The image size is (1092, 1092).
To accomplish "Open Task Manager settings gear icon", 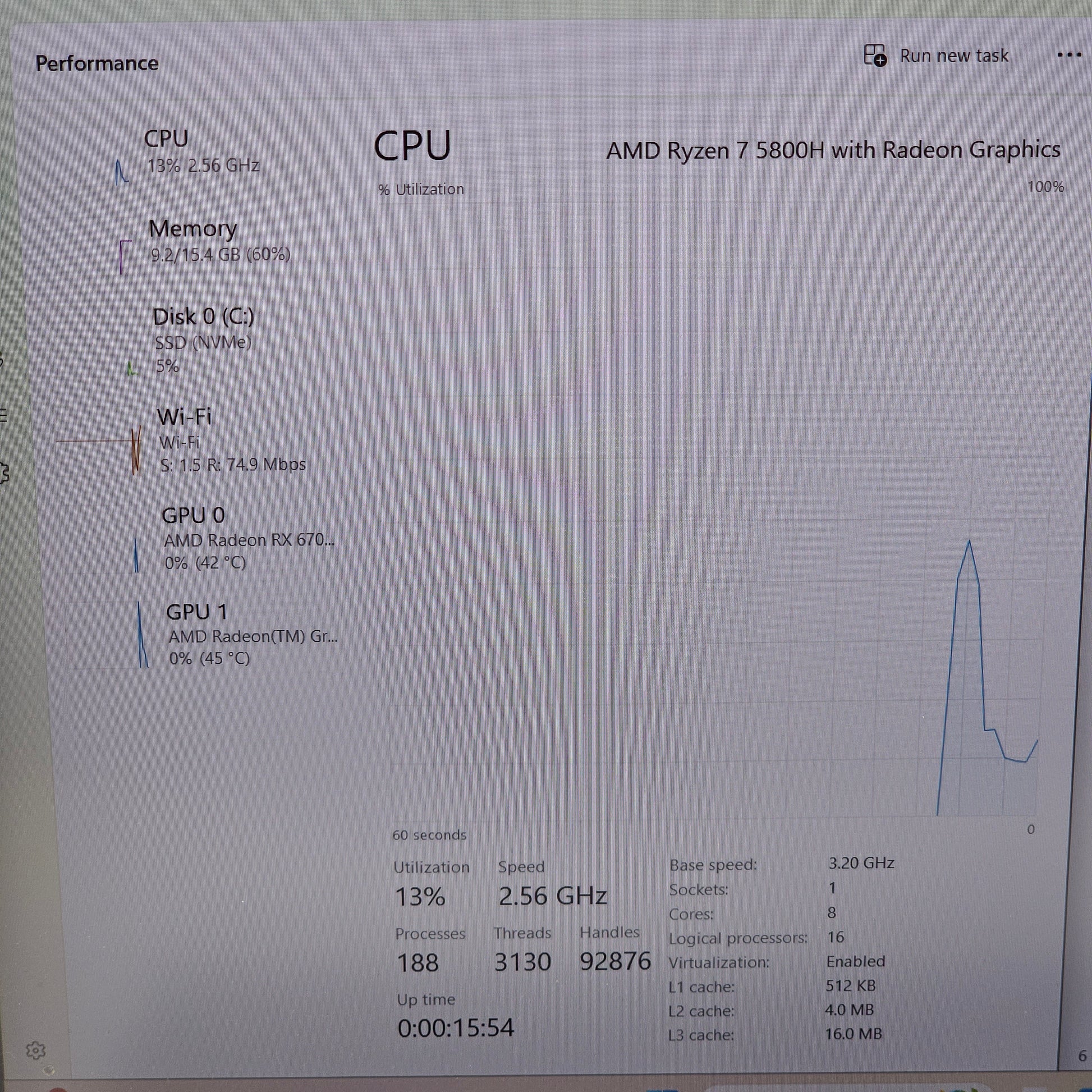I will 35,1050.
